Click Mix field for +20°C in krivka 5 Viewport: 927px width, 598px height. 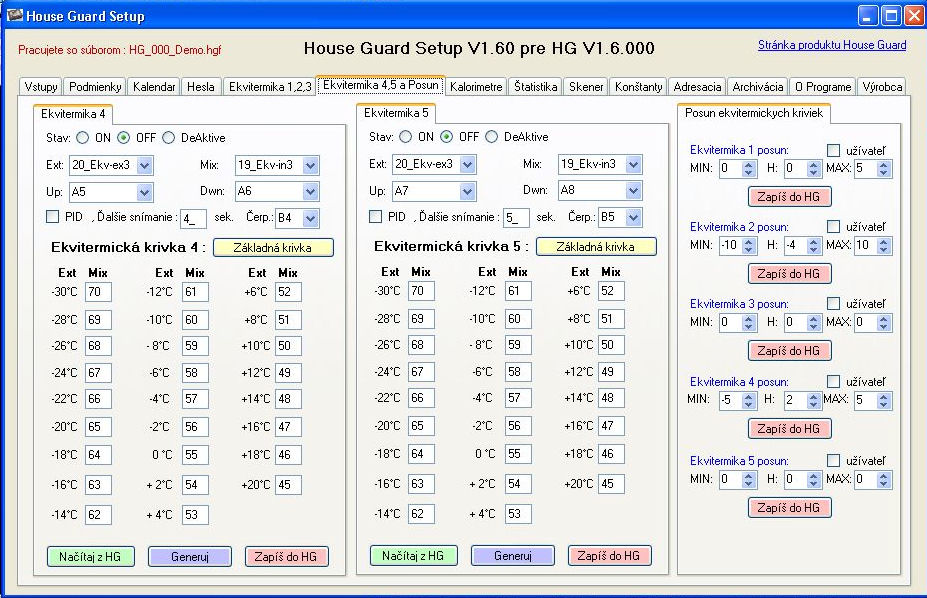[x=611, y=484]
